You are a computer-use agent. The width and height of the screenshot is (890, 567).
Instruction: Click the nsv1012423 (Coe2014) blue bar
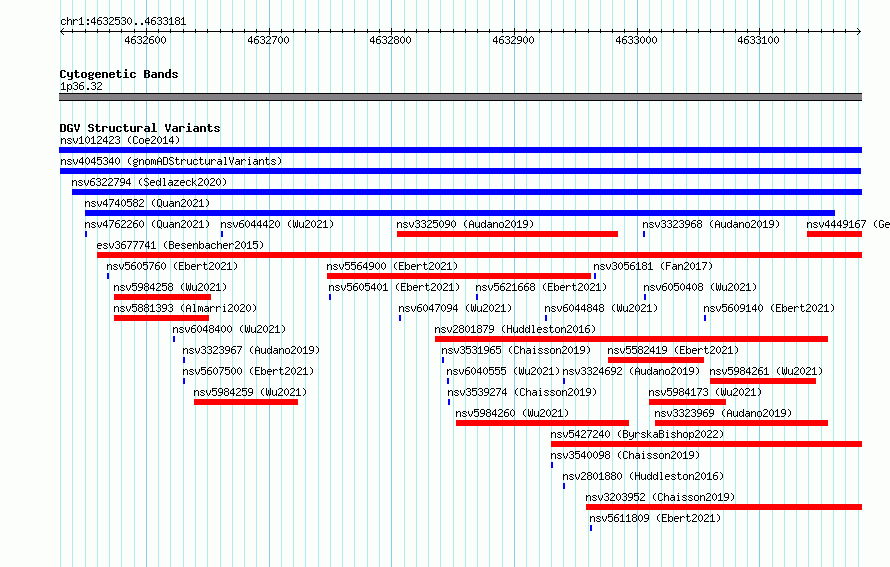click(460, 150)
